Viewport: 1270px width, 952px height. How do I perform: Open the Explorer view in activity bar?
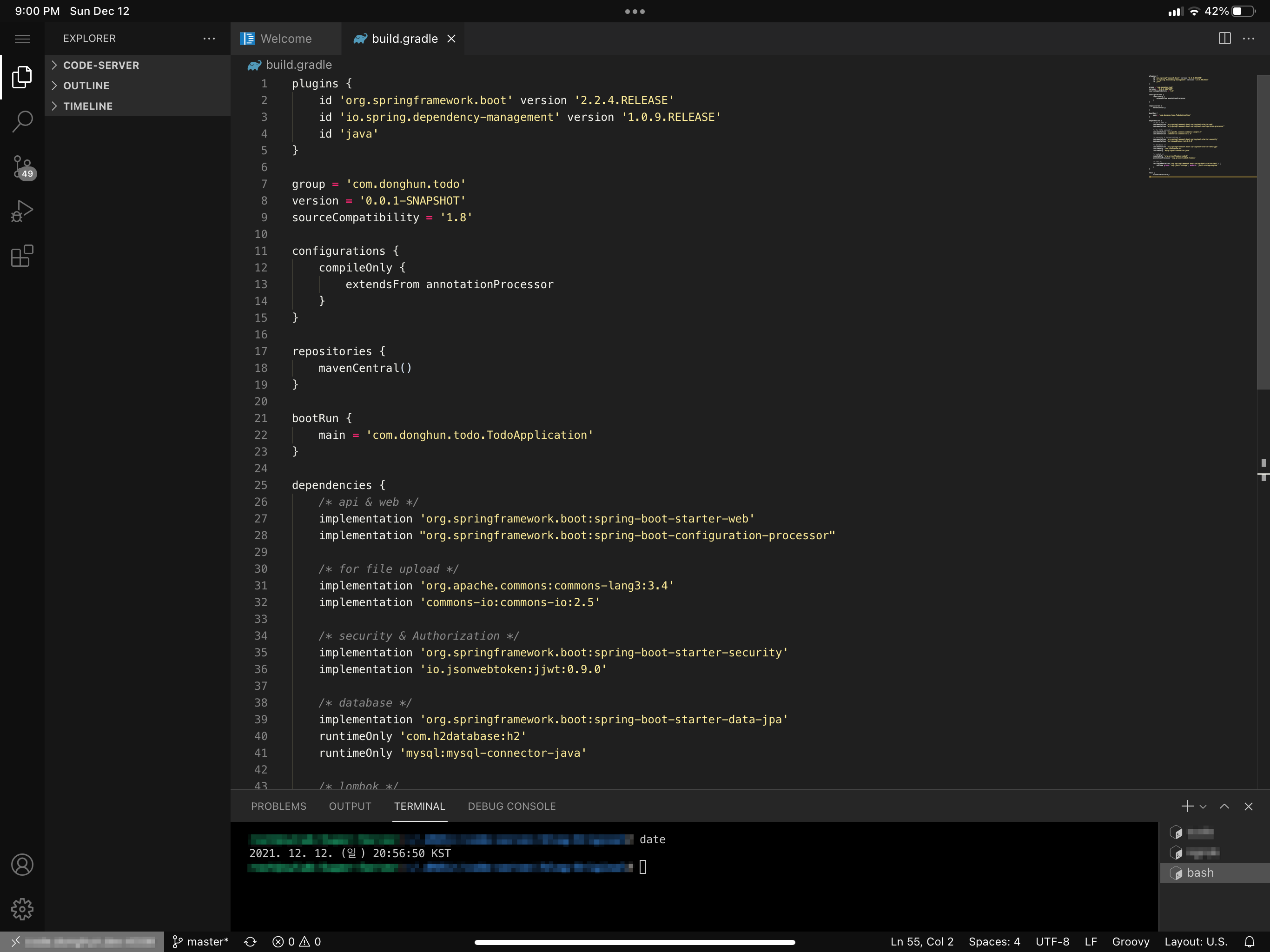(22, 77)
